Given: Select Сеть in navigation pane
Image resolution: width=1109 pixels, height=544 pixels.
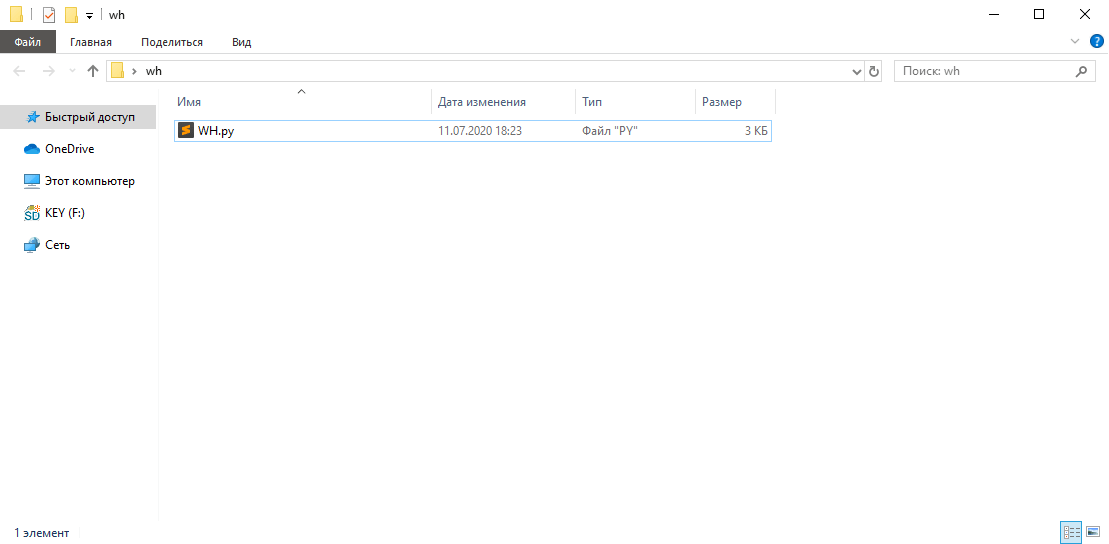Looking at the screenshot, I should [47, 245].
